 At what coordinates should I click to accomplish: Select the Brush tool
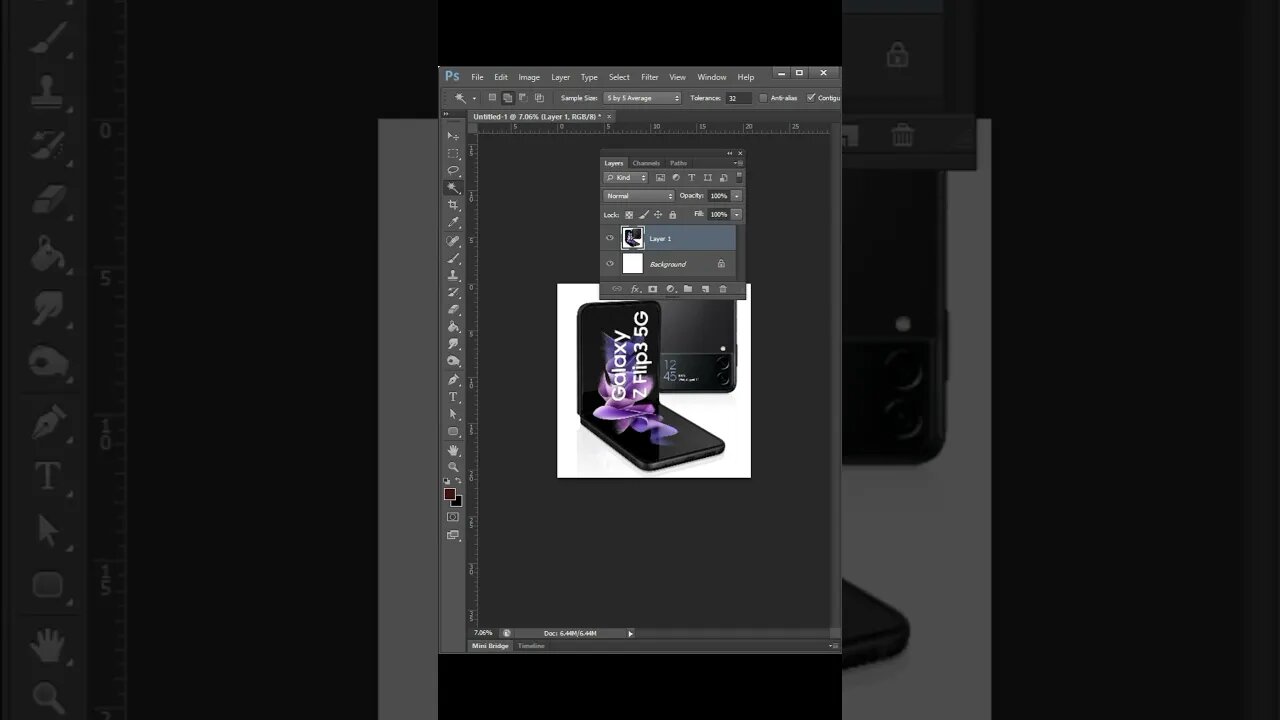(x=453, y=258)
